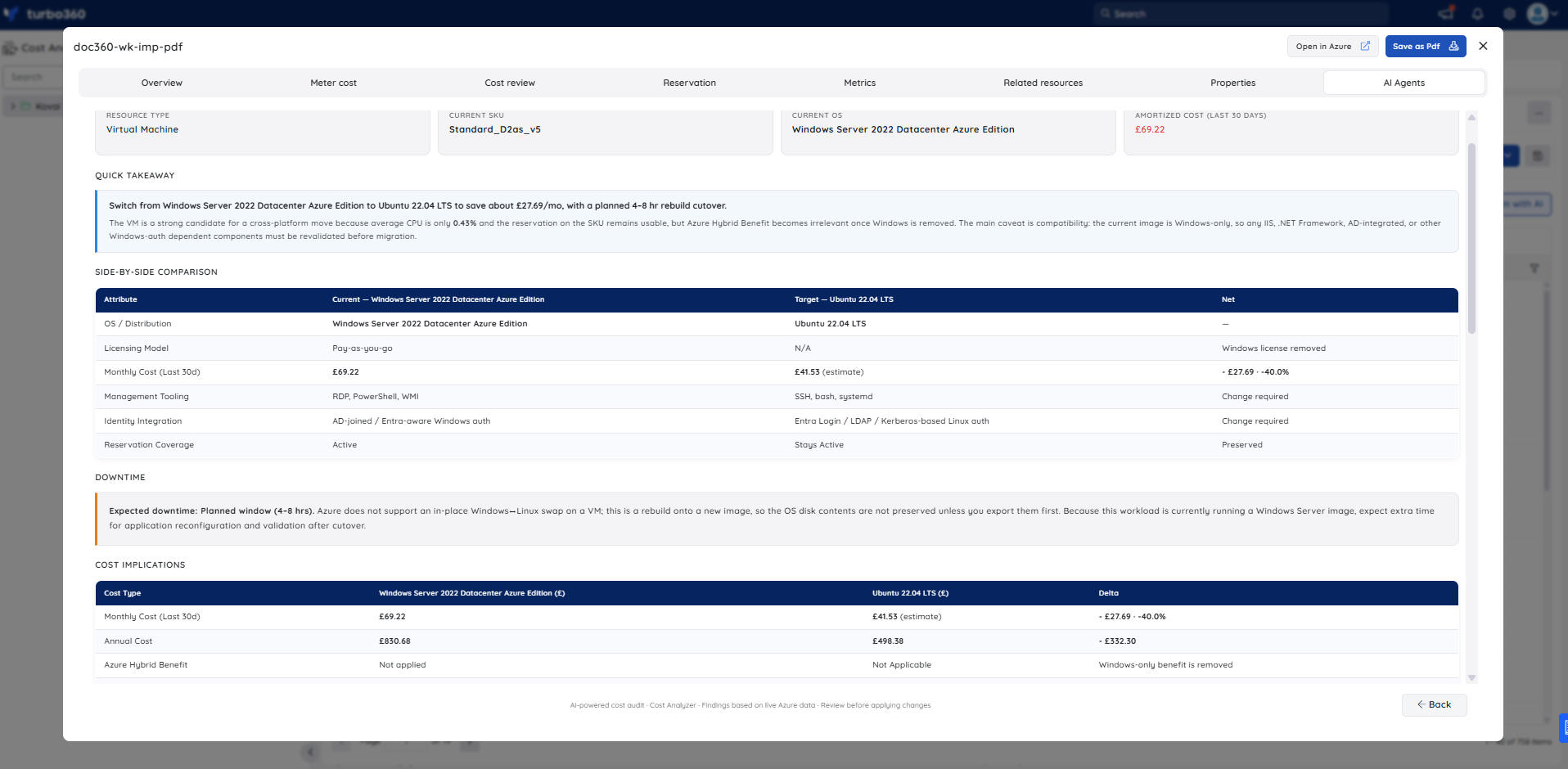Click the Delta column header
The width and height of the screenshot is (1568, 769).
tap(1108, 593)
